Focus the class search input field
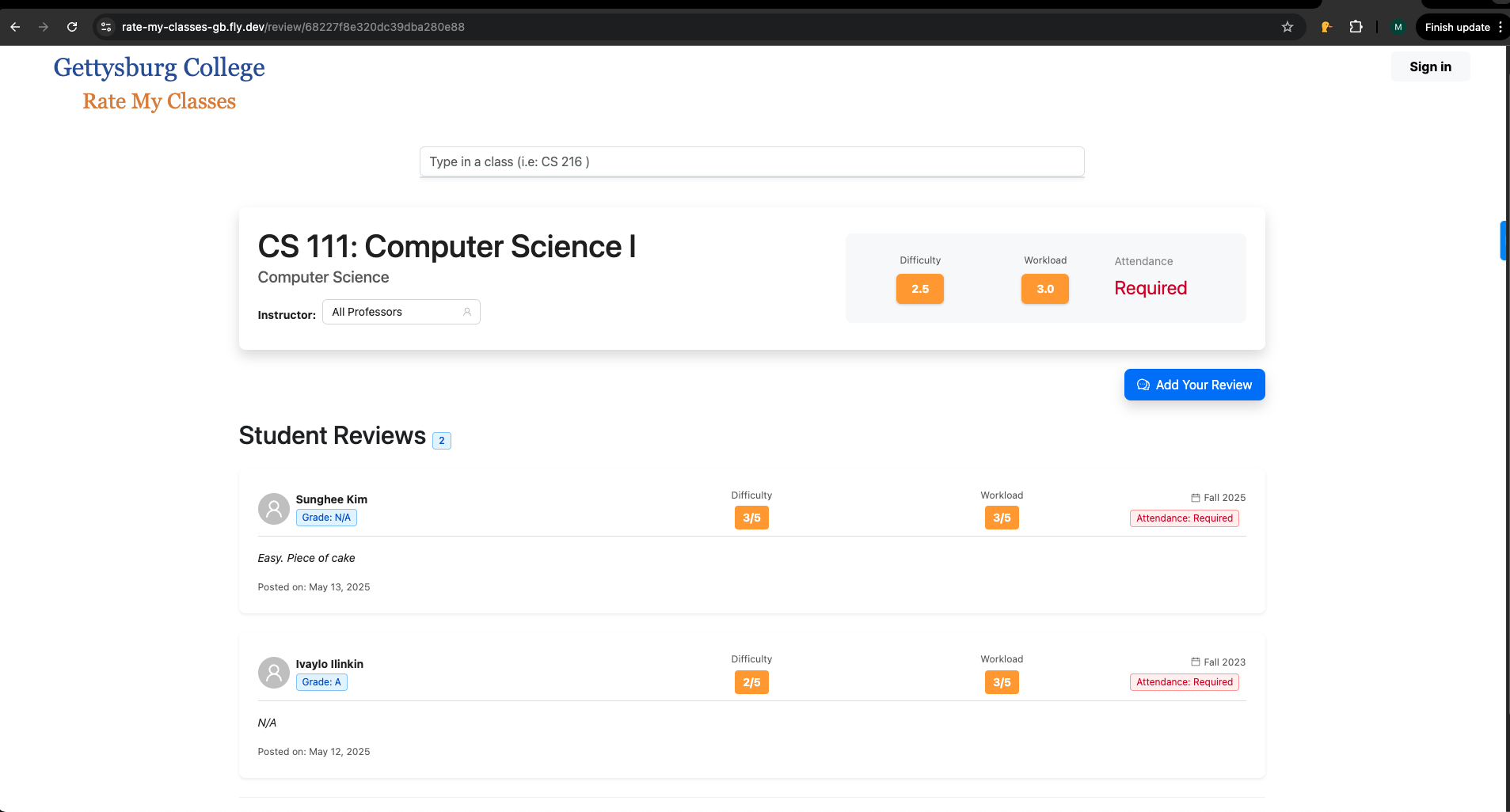1510x812 pixels. pos(751,161)
